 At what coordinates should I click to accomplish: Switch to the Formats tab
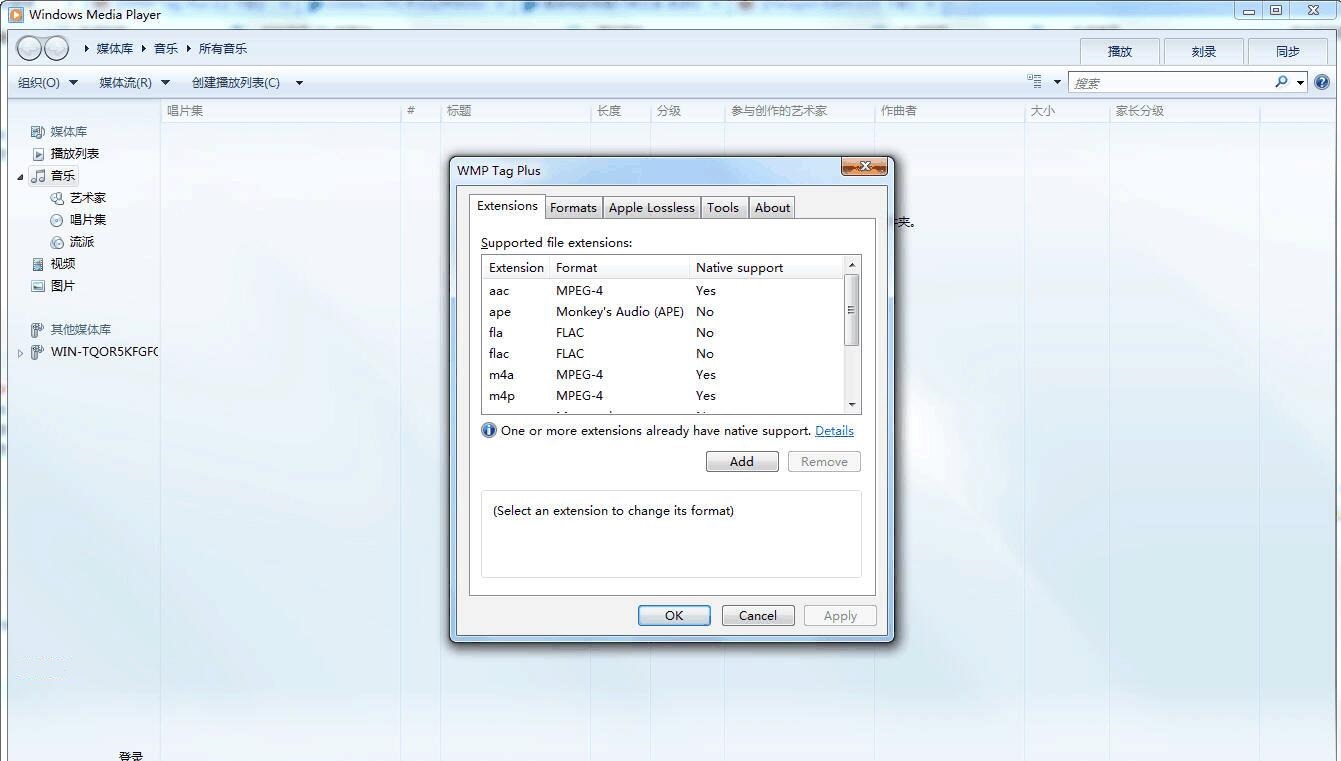[x=573, y=208]
